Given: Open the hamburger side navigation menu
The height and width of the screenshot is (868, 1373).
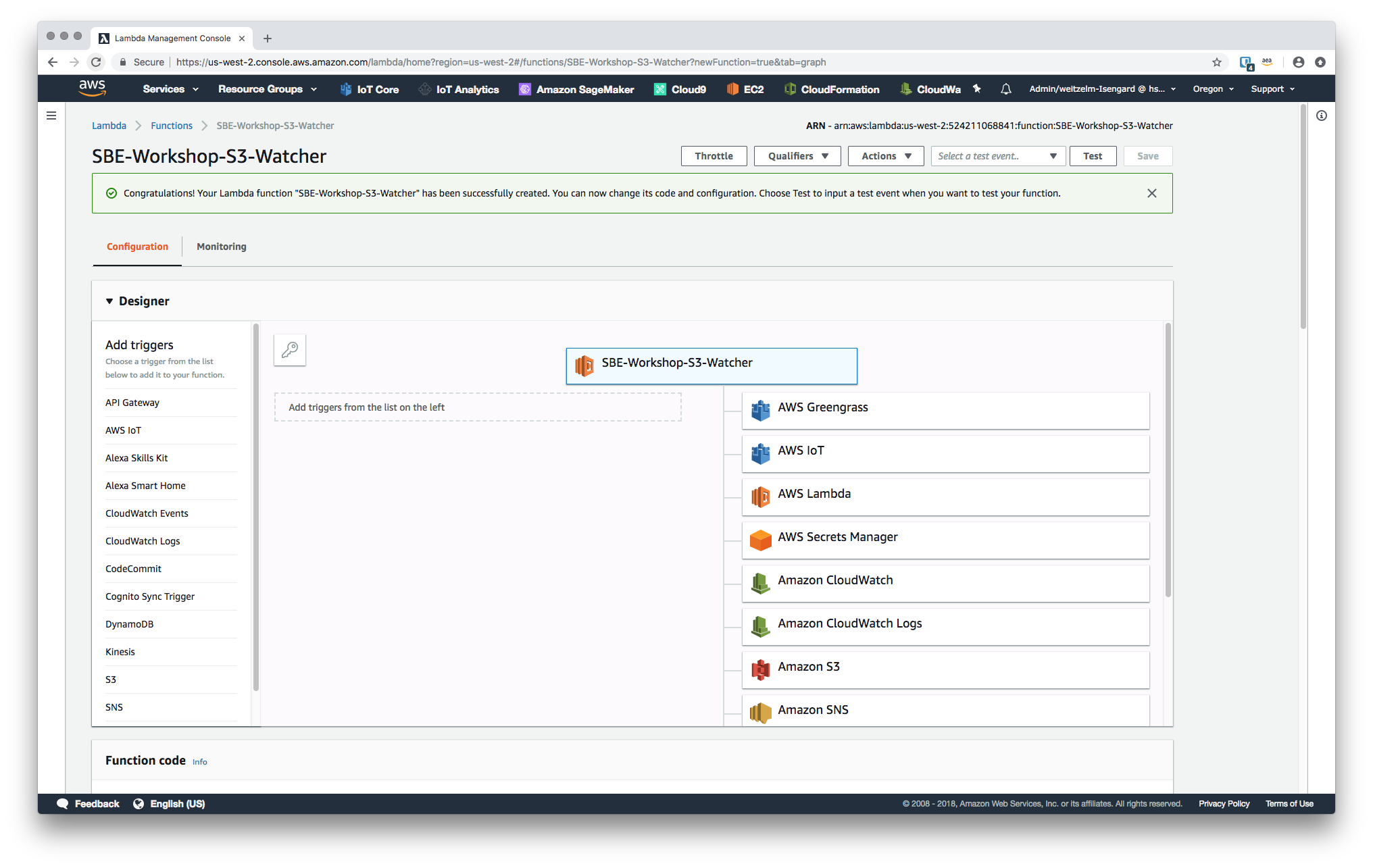Looking at the screenshot, I should (x=51, y=116).
